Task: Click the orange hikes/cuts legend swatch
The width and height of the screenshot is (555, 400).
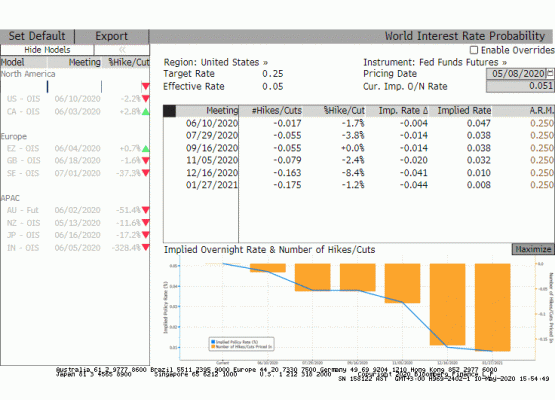Action: (213, 347)
